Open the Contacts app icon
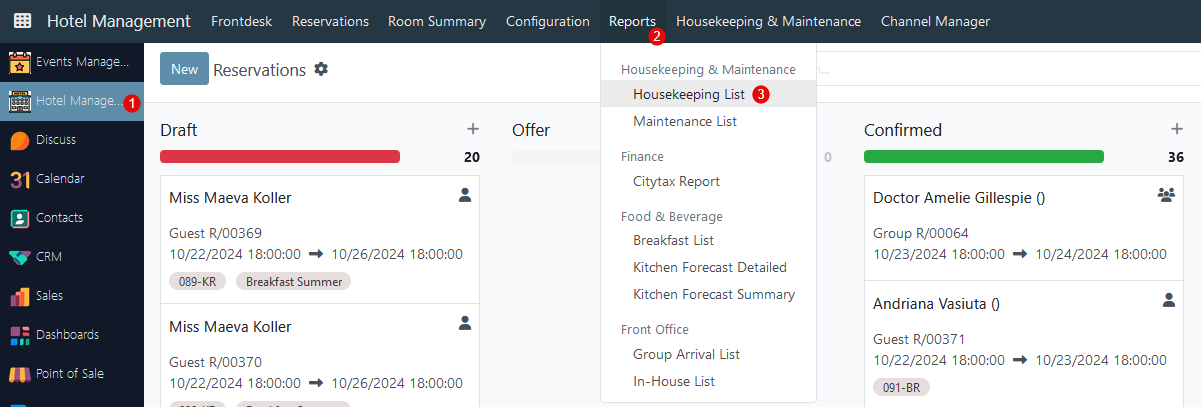The image size is (1201, 407). [x=20, y=218]
